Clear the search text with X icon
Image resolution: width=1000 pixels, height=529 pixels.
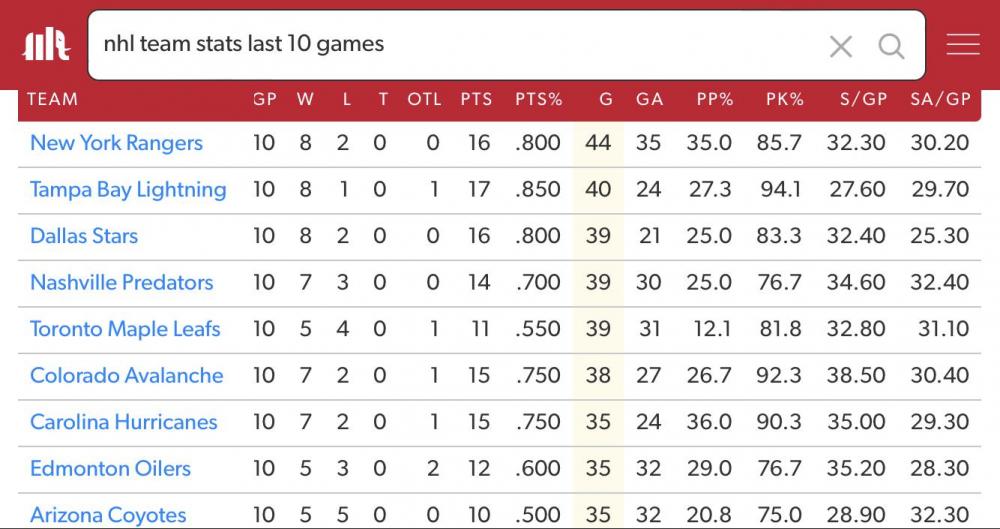(841, 46)
